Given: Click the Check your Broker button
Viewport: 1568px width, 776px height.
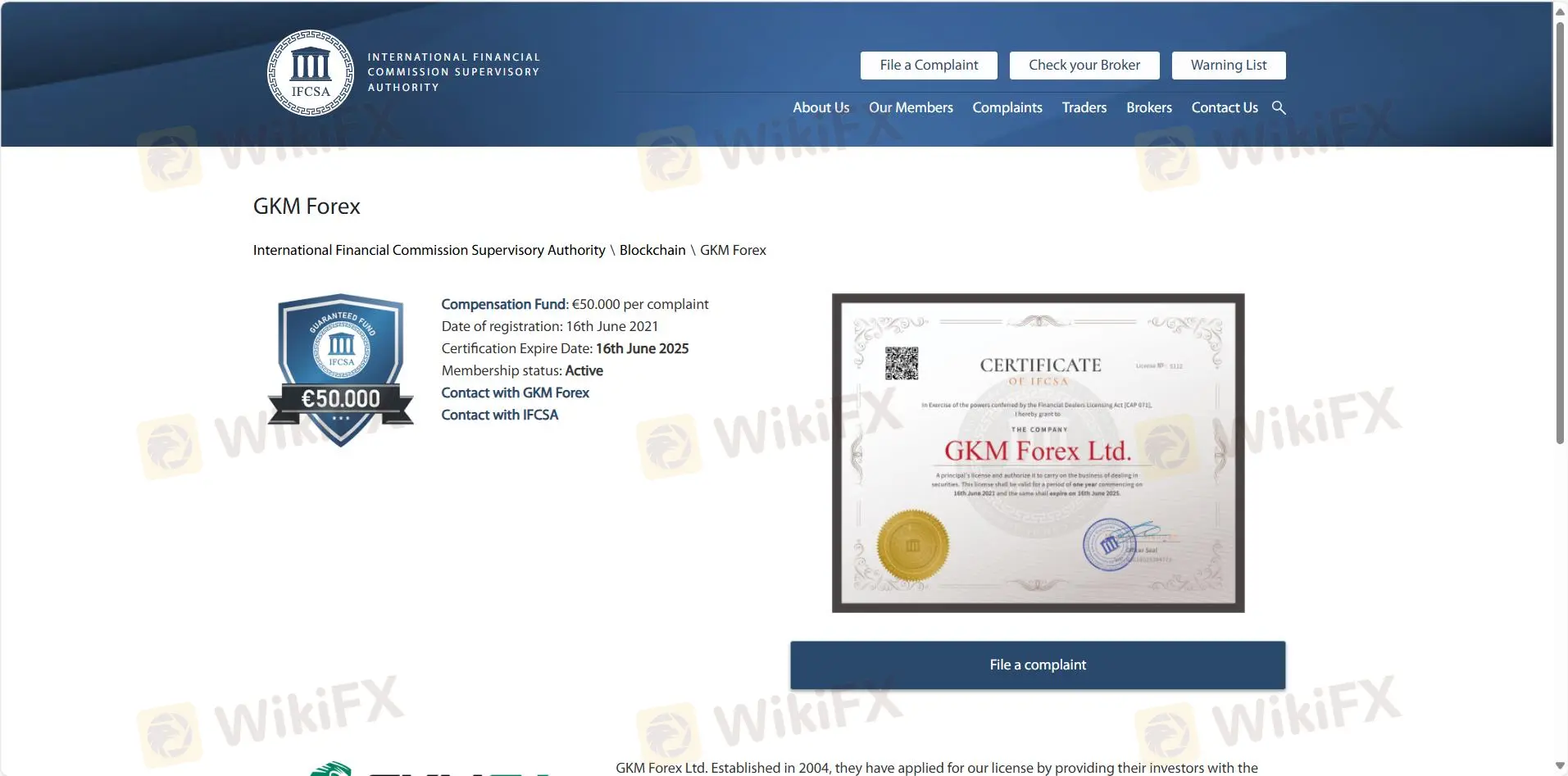Looking at the screenshot, I should (1084, 65).
